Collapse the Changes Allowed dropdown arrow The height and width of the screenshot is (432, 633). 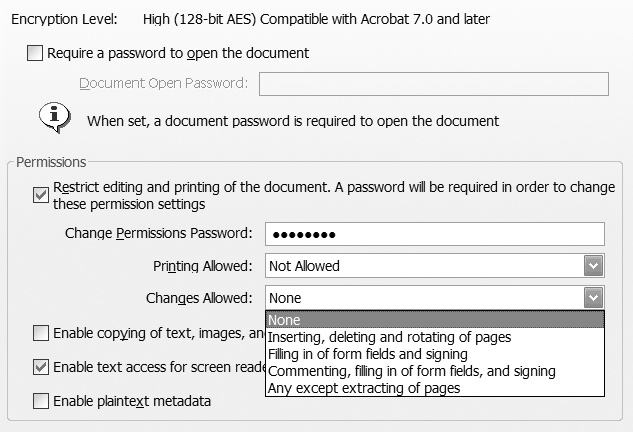pyautogui.click(x=594, y=298)
